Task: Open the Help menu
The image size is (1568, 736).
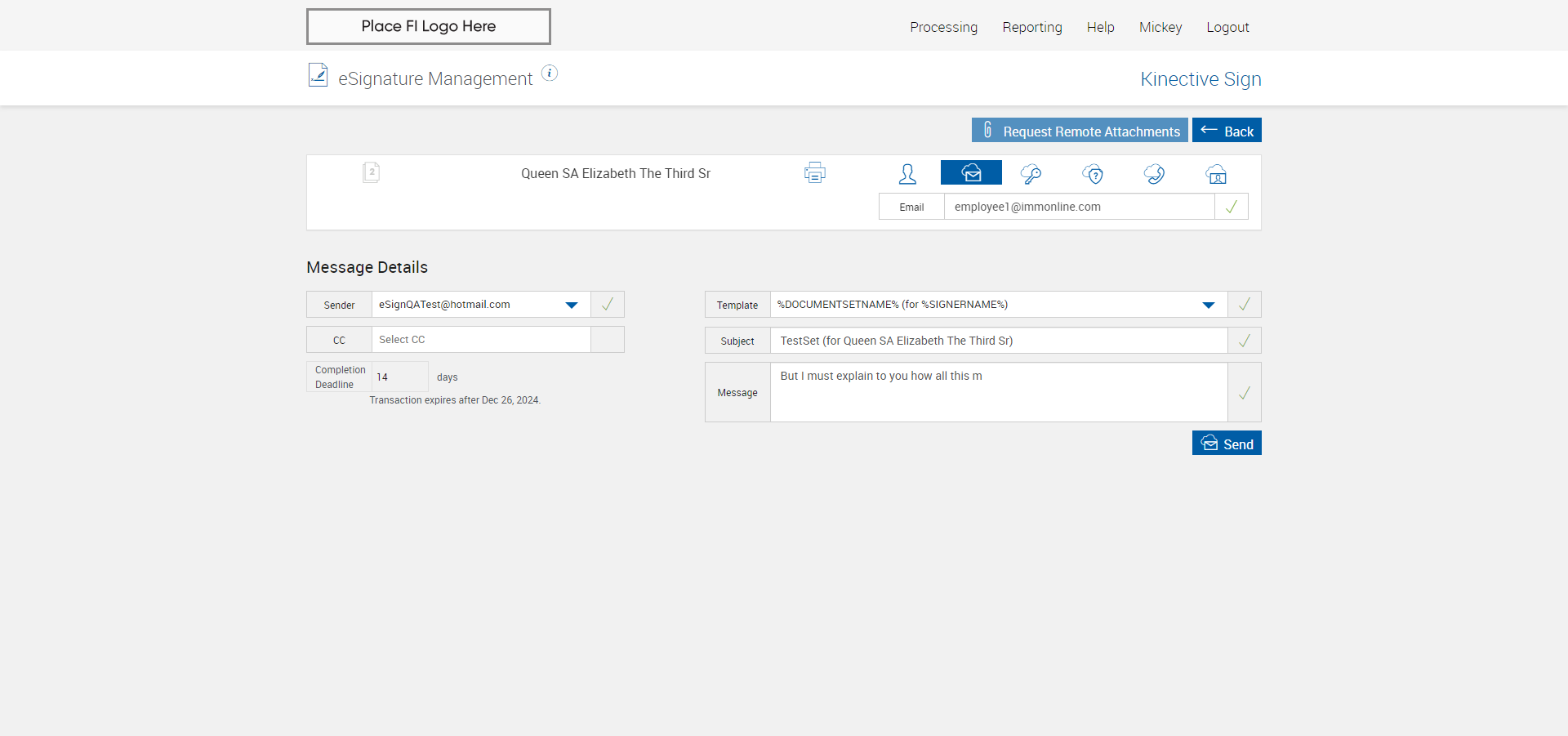Action: coord(1100,27)
